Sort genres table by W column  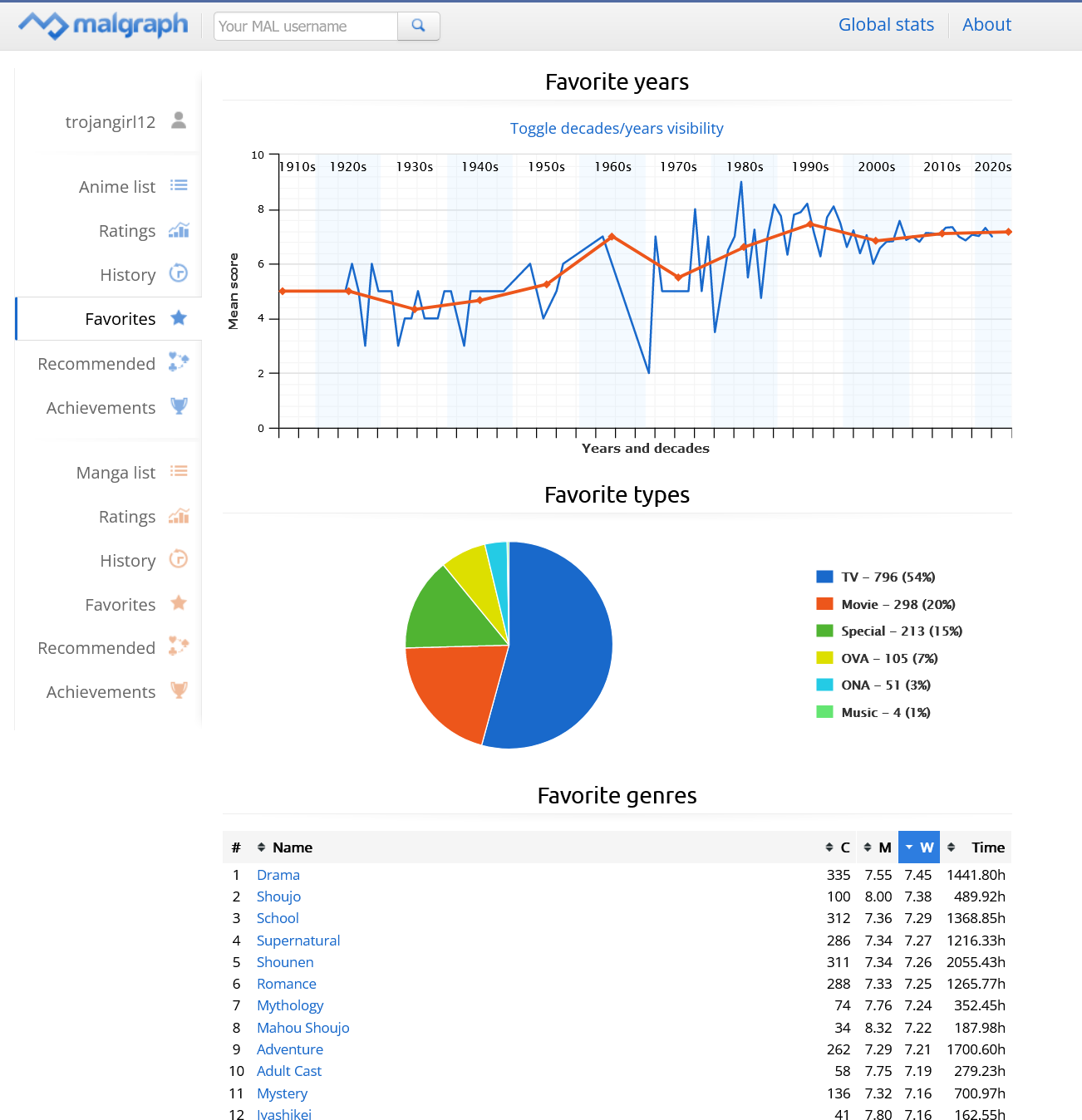(919, 847)
